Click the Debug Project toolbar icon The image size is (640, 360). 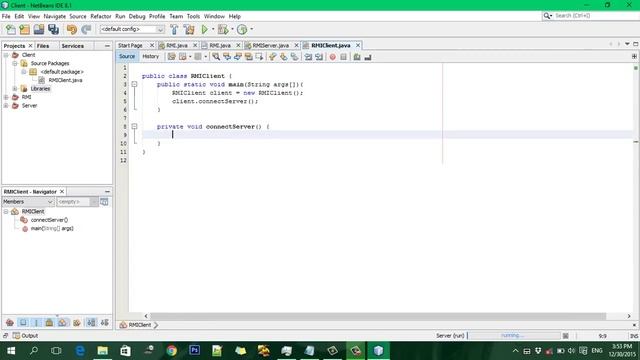coord(223,29)
